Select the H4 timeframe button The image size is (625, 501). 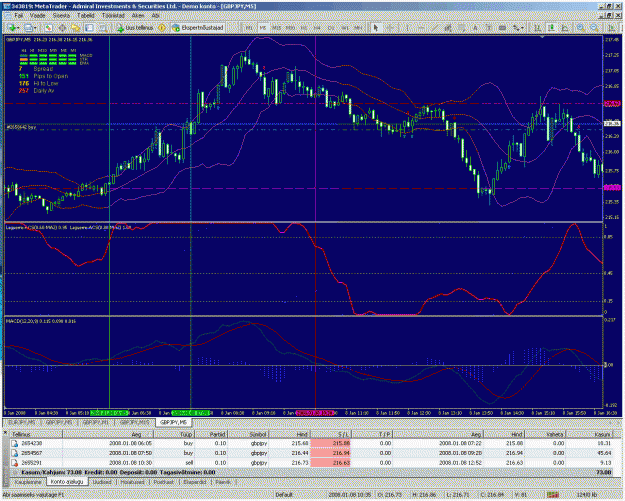click(x=317, y=28)
